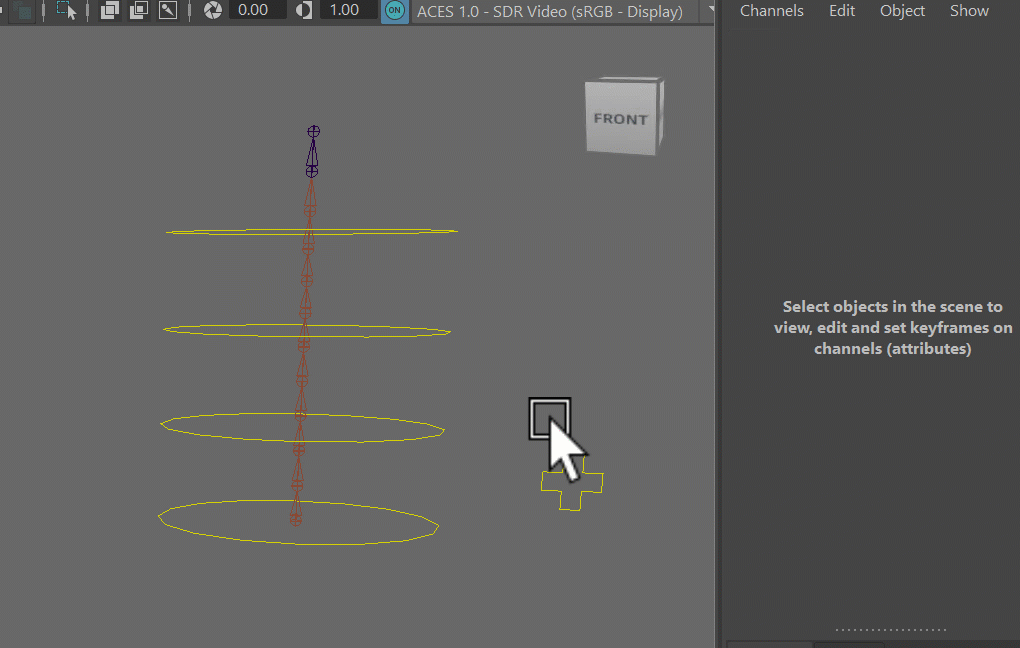Screen dimensions: 1020x648
Task: Toggle the color management ON button
Action: [x=394, y=10]
